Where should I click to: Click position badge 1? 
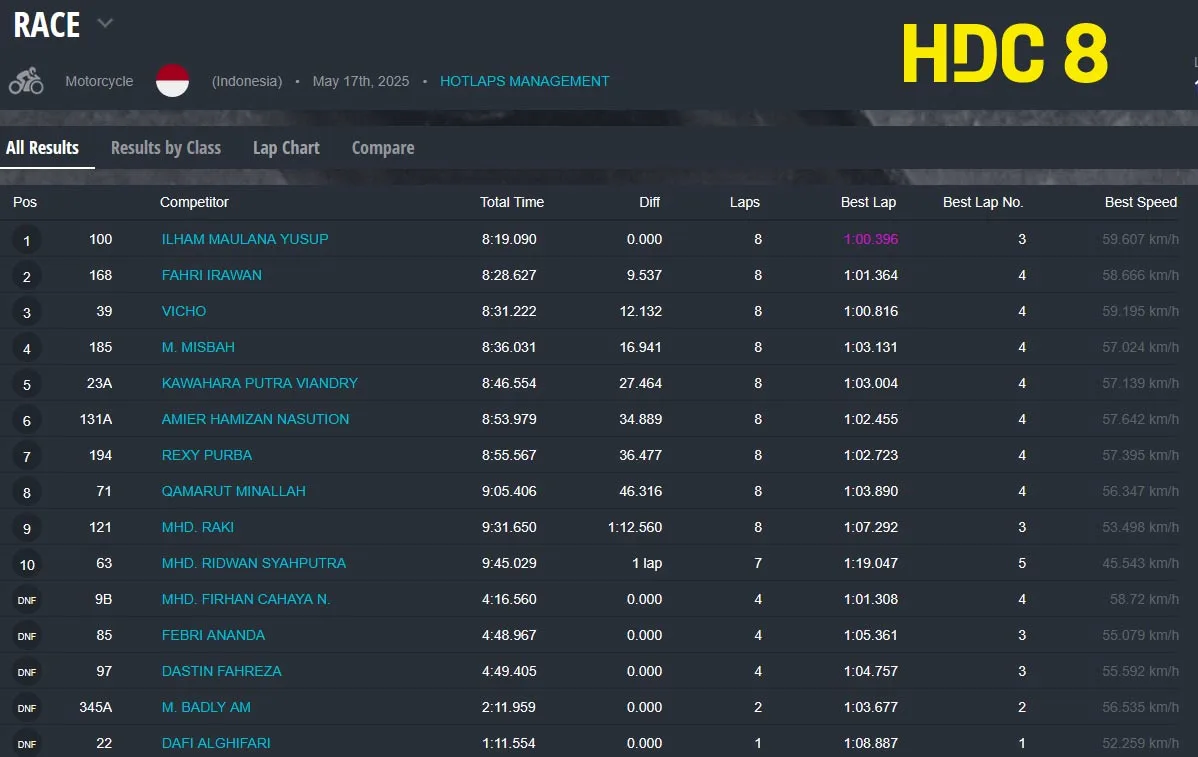pos(27,241)
